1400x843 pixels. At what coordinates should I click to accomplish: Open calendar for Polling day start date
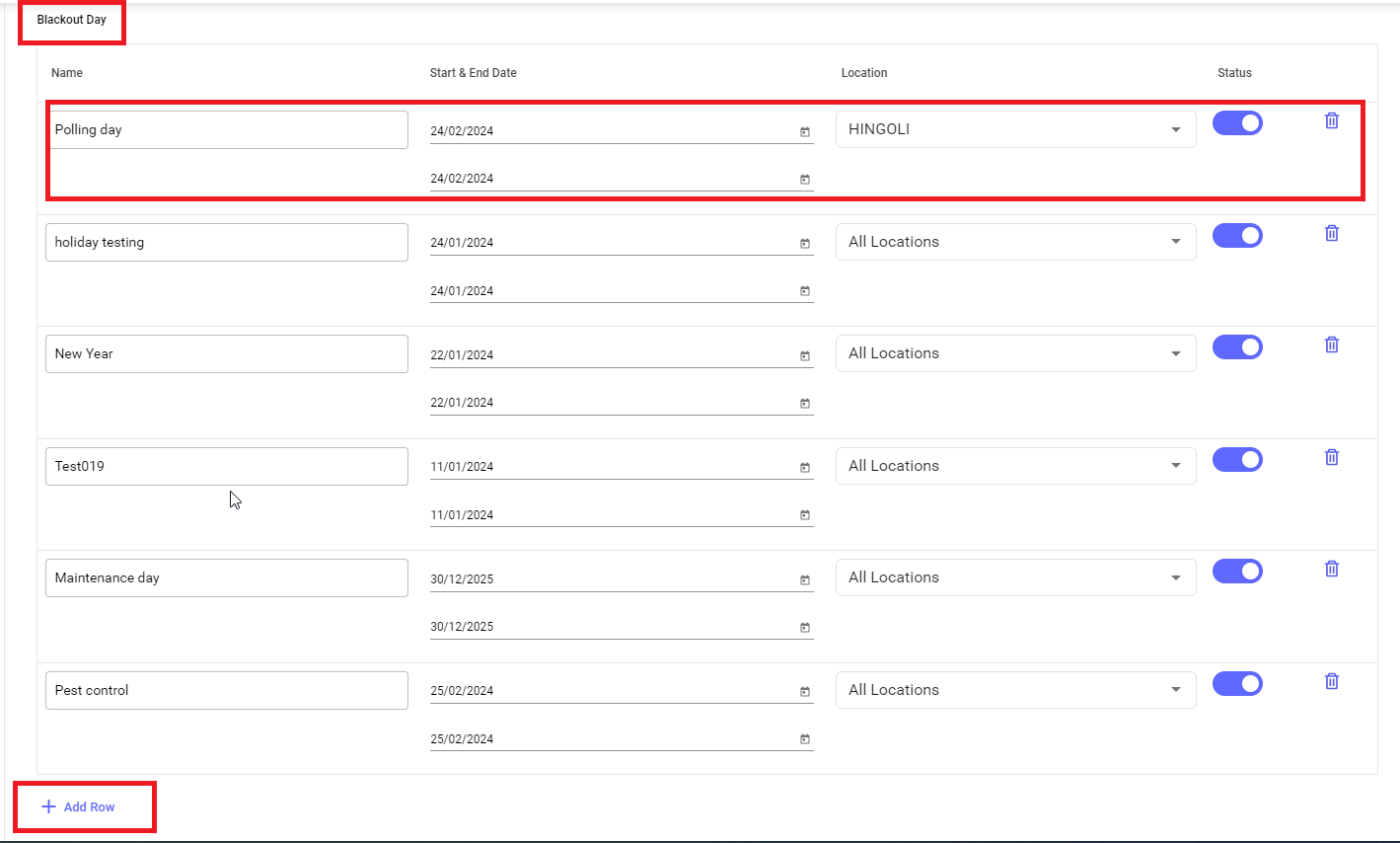click(x=805, y=131)
